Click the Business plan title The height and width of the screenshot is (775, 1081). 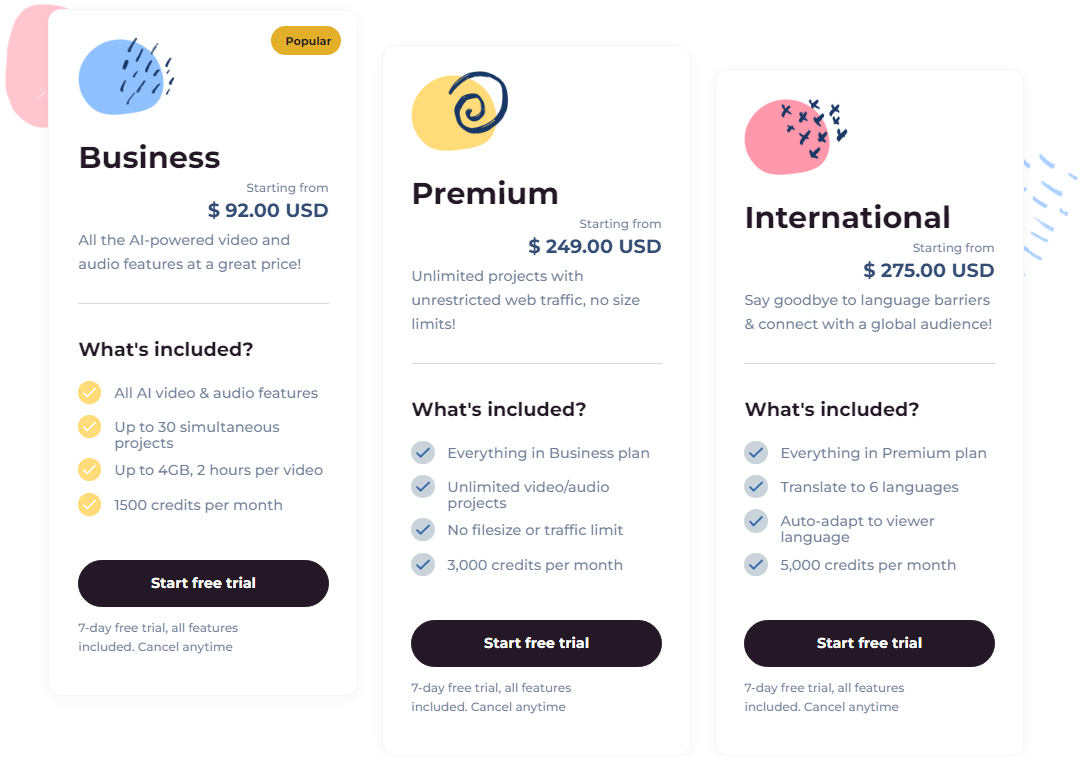149,157
